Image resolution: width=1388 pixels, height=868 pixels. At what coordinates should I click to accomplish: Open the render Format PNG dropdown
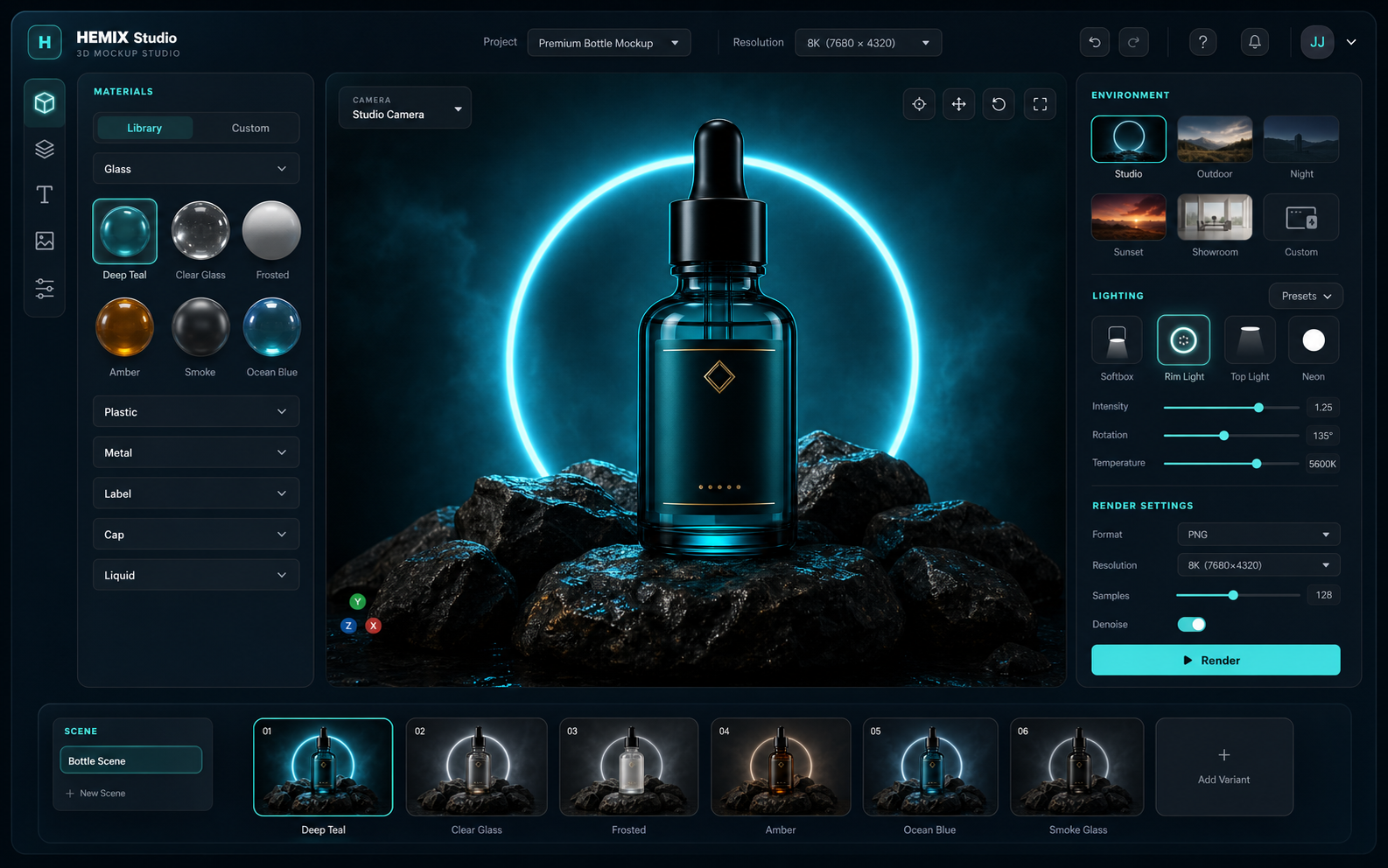click(x=1258, y=535)
